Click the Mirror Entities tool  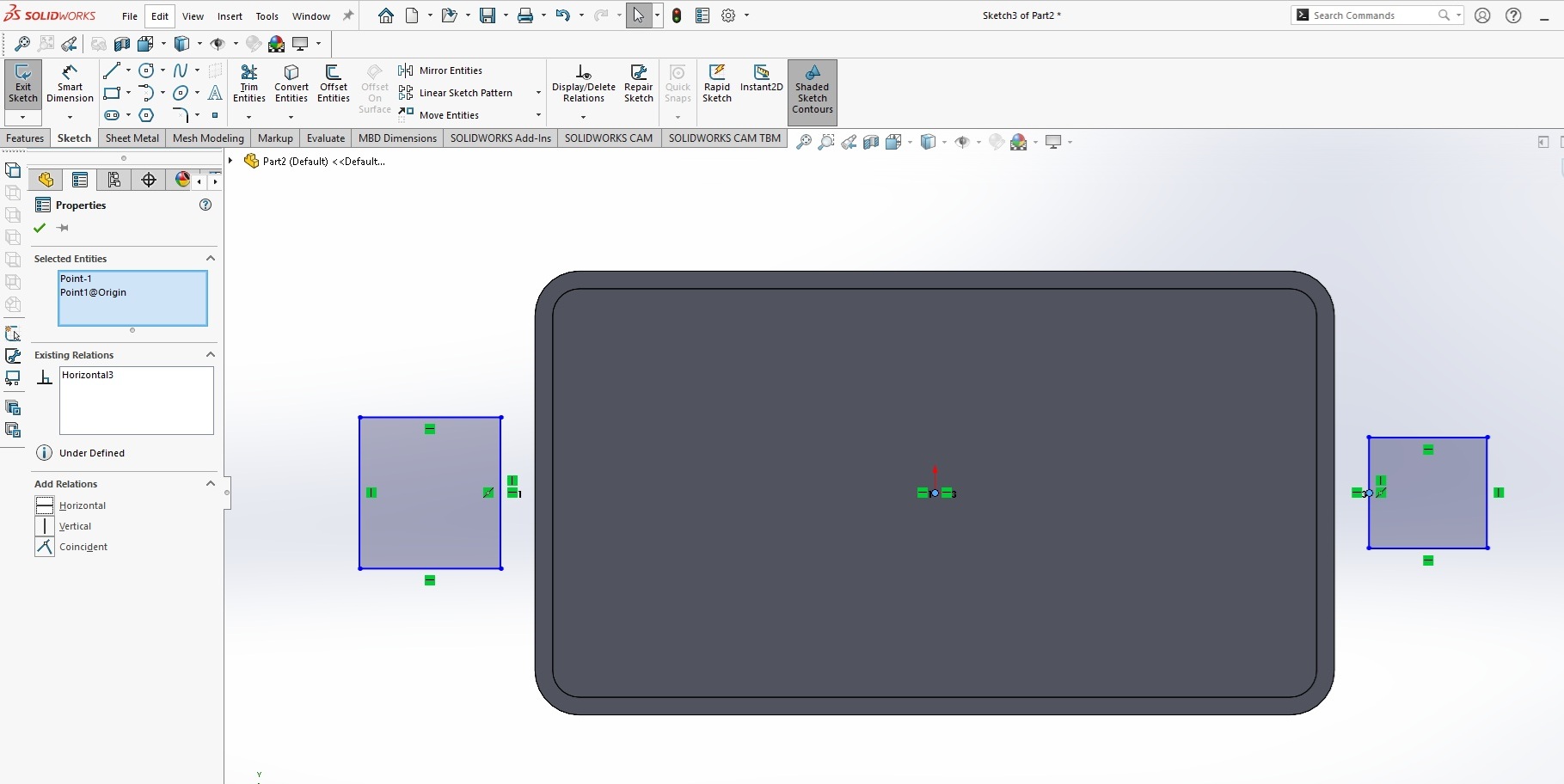(441, 70)
